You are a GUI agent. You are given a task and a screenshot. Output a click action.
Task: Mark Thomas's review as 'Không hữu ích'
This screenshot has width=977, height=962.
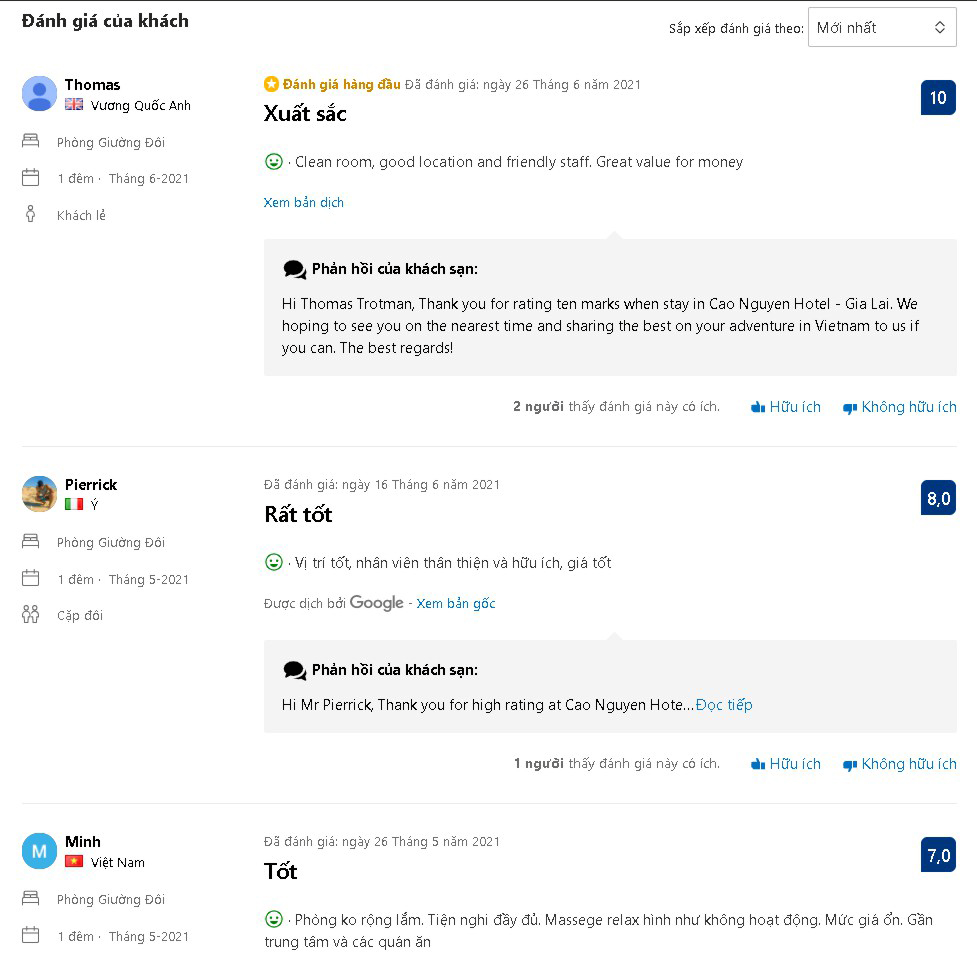pyautogui.click(x=899, y=407)
